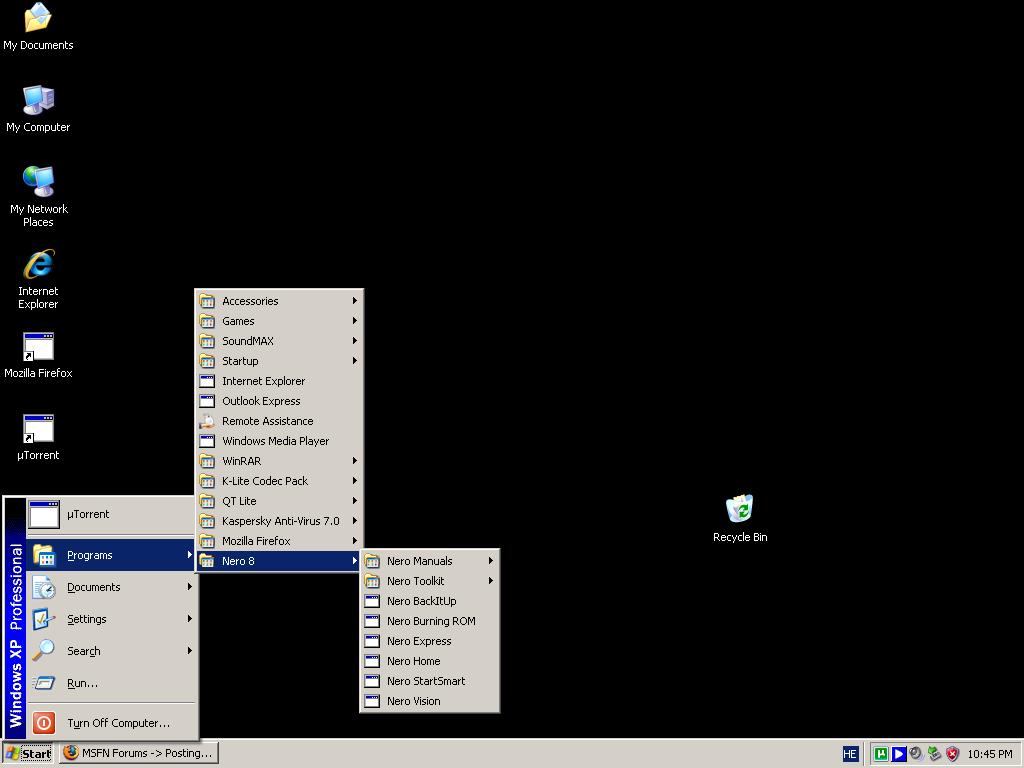Expand the Games submenu arrow
Image resolution: width=1024 pixels, height=768 pixels.
point(355,321)
